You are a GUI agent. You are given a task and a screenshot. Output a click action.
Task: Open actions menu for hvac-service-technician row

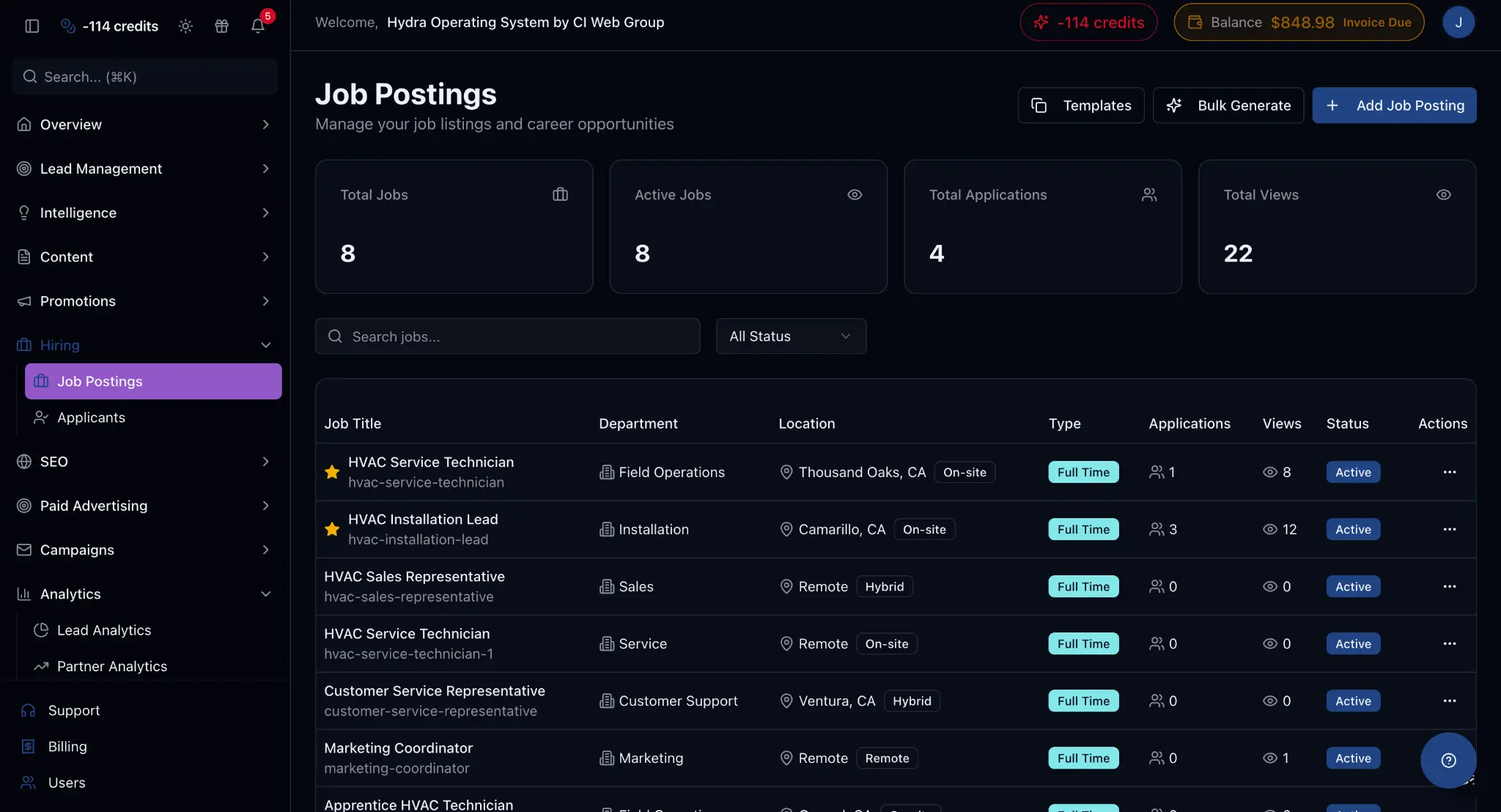click(x=1450, y=472)
